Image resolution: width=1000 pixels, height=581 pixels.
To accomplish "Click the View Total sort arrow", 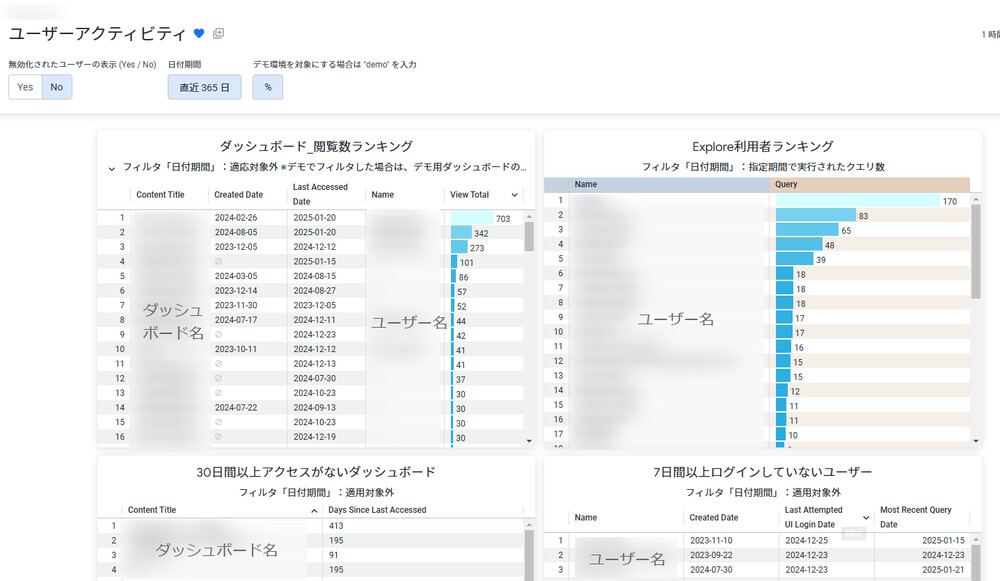I will [x=515, y=195].
